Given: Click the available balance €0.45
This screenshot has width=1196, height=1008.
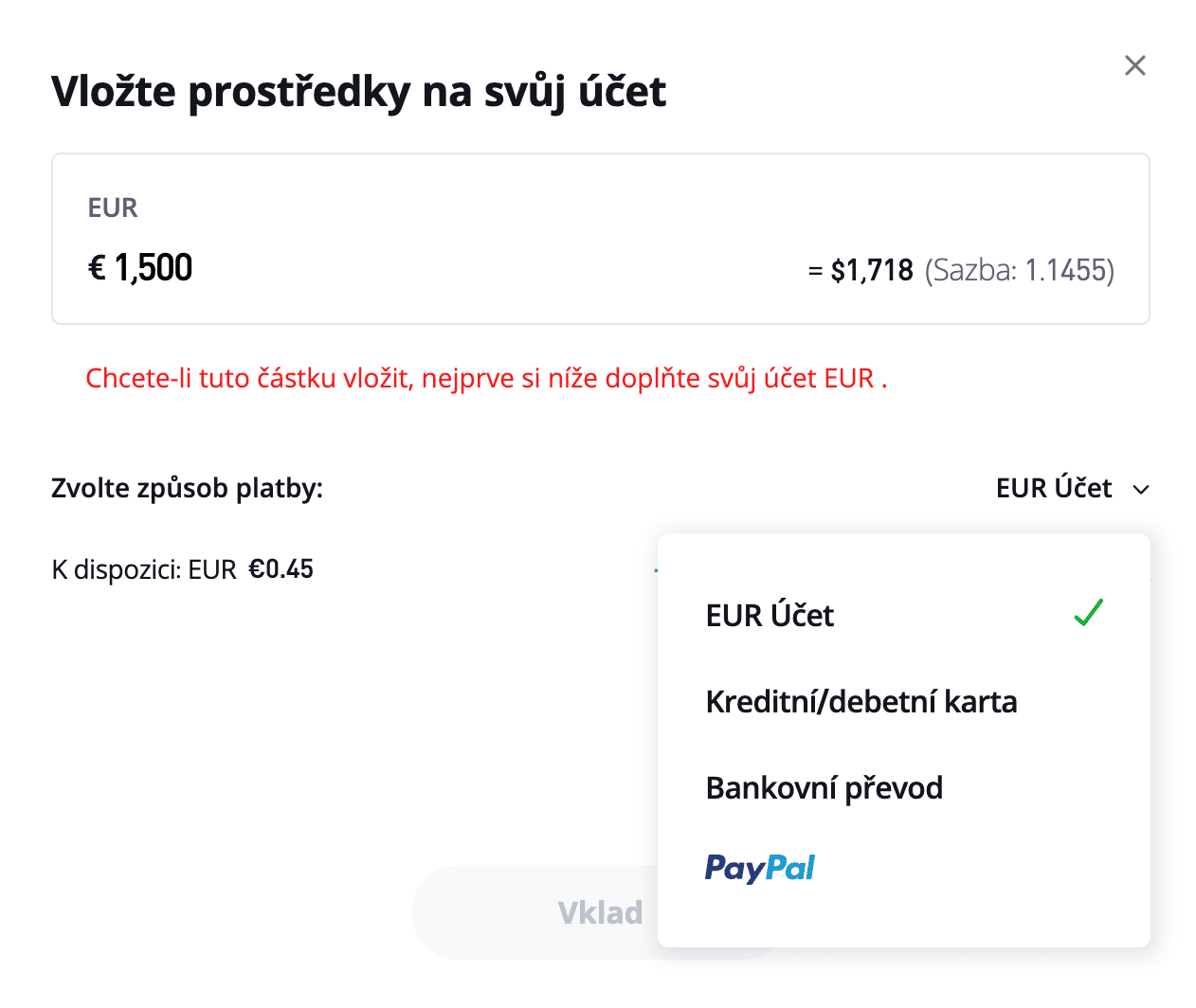Looking at the screenshot, I should (281, 569).
